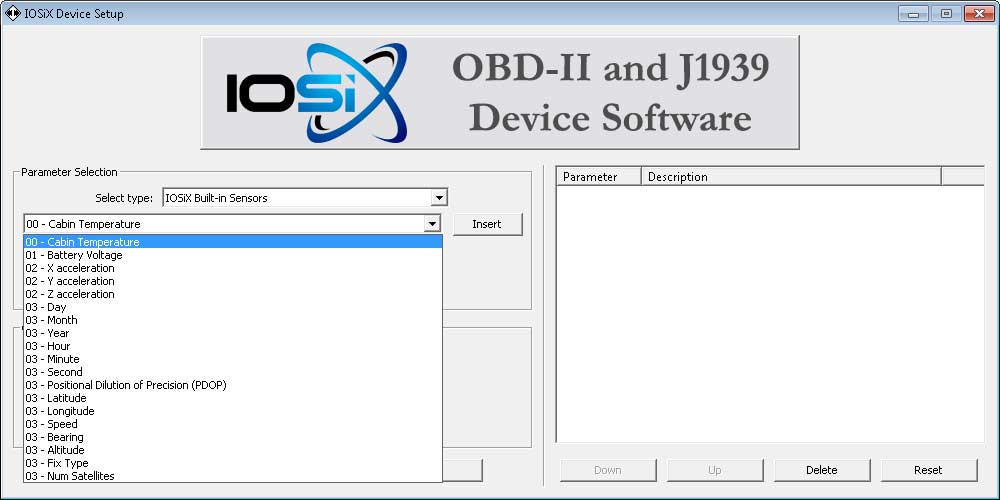The image size is (1000, 500).
Task: Choose 02 - Z acceleration item
Action: pyautogui.click(x=233, y=294)
